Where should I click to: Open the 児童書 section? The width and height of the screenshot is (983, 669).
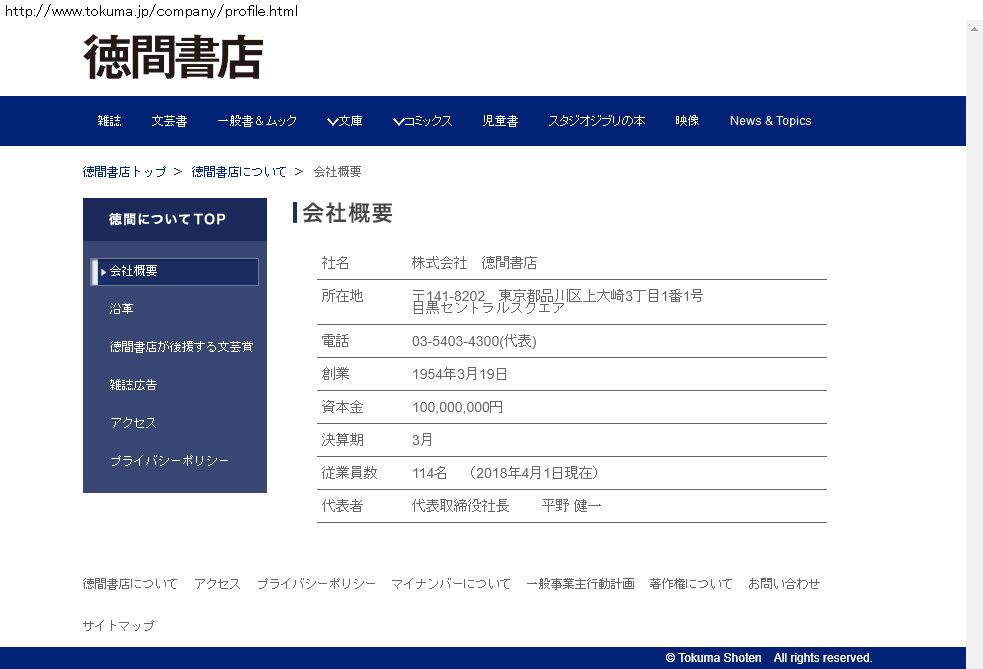pyautogui.click(x=499, y=121)
